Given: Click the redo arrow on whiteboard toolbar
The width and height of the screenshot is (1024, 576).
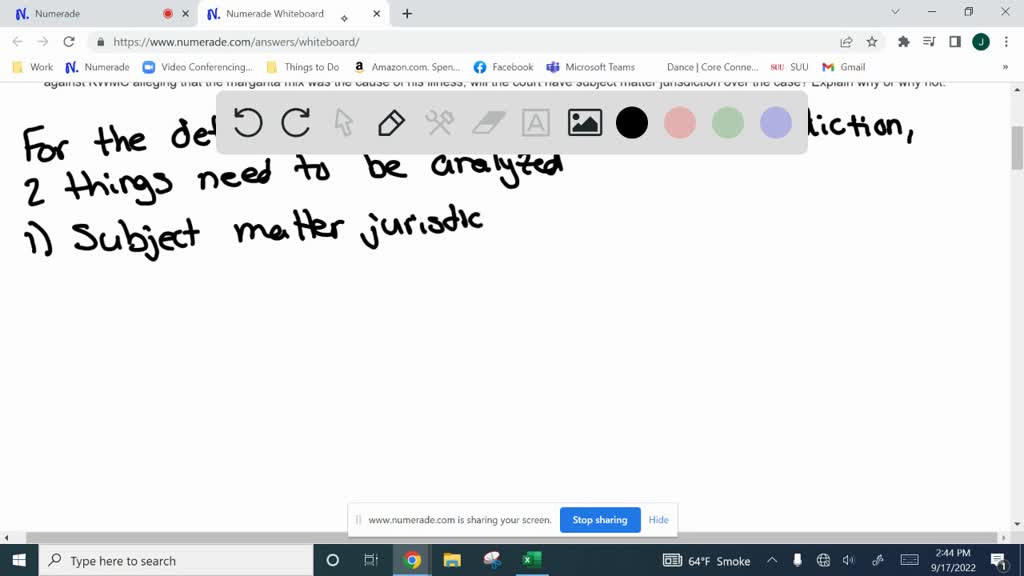Looking at the screenshot, I should 296,123.
